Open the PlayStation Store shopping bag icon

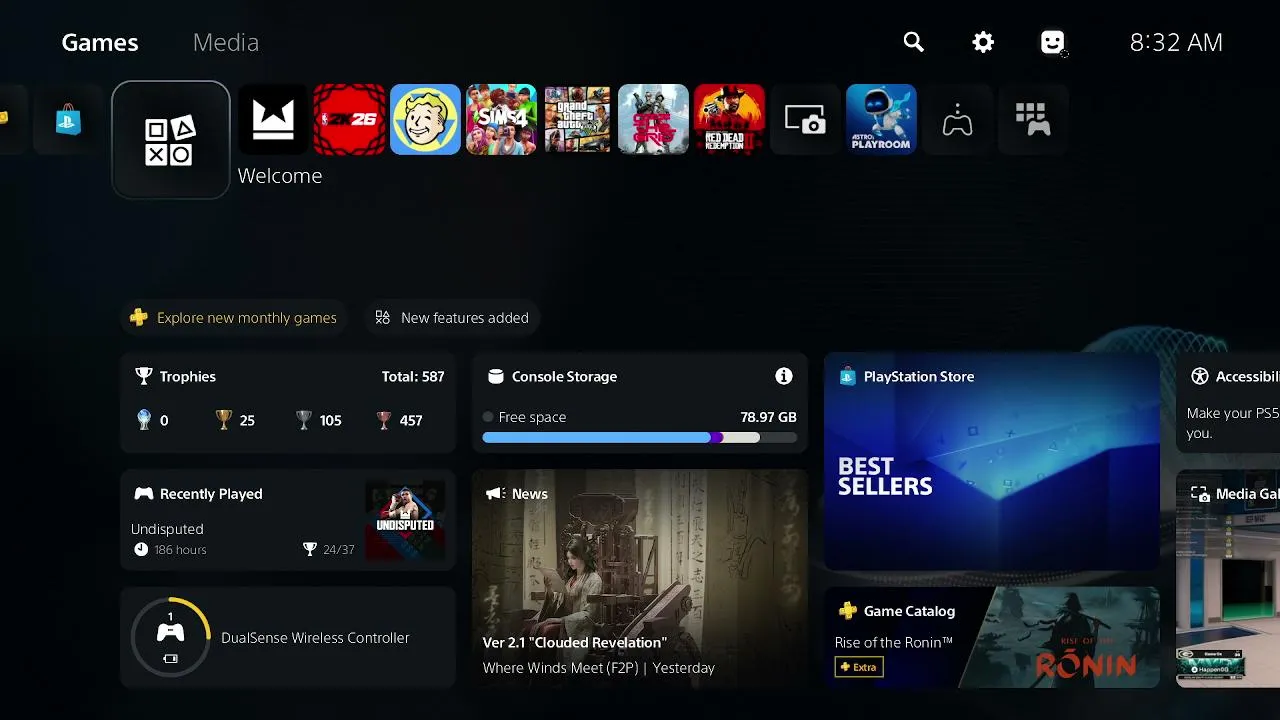point(68,120)
